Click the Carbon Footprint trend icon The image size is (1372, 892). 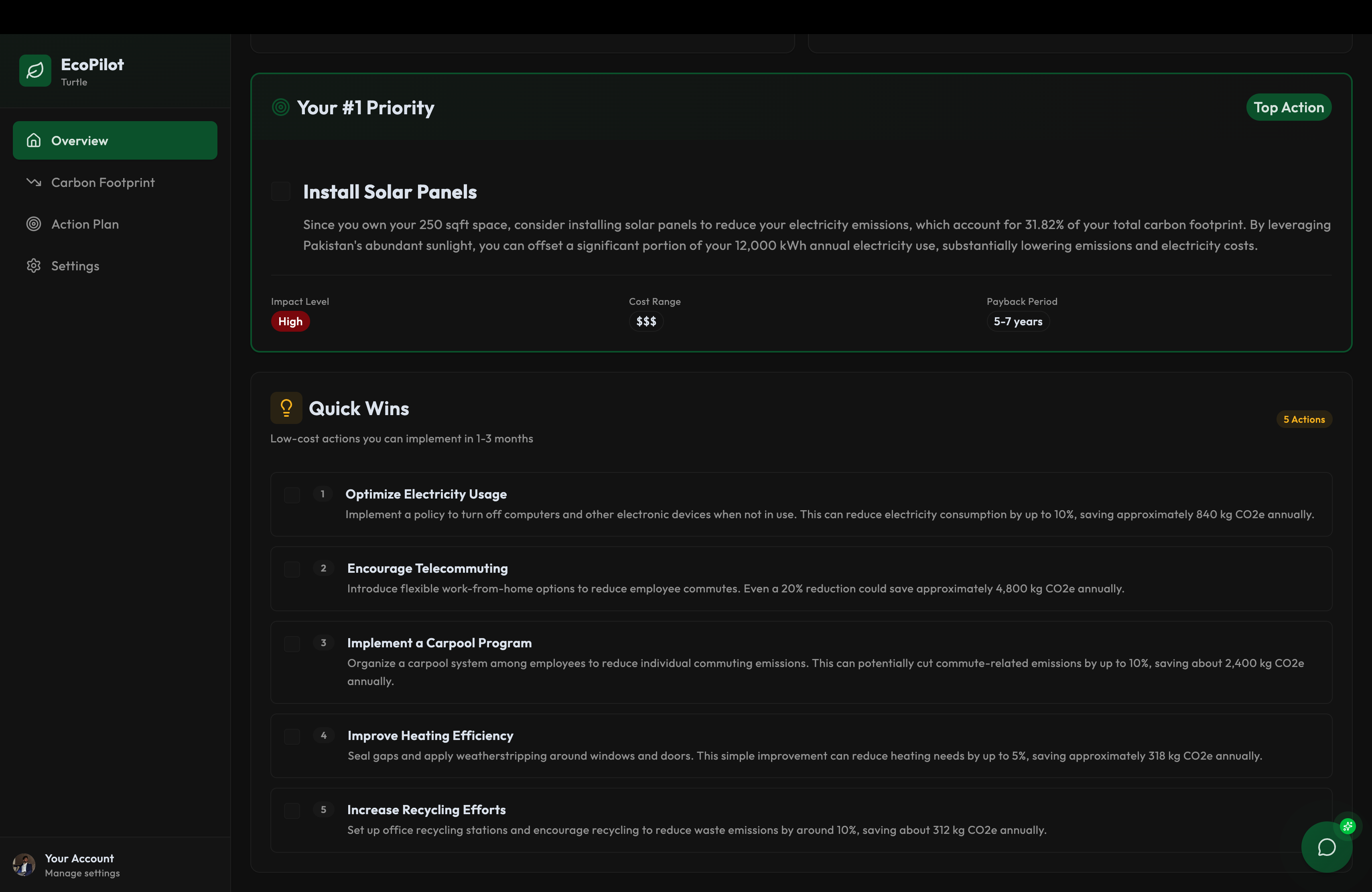pyautogui.click(x=34, y=182)
